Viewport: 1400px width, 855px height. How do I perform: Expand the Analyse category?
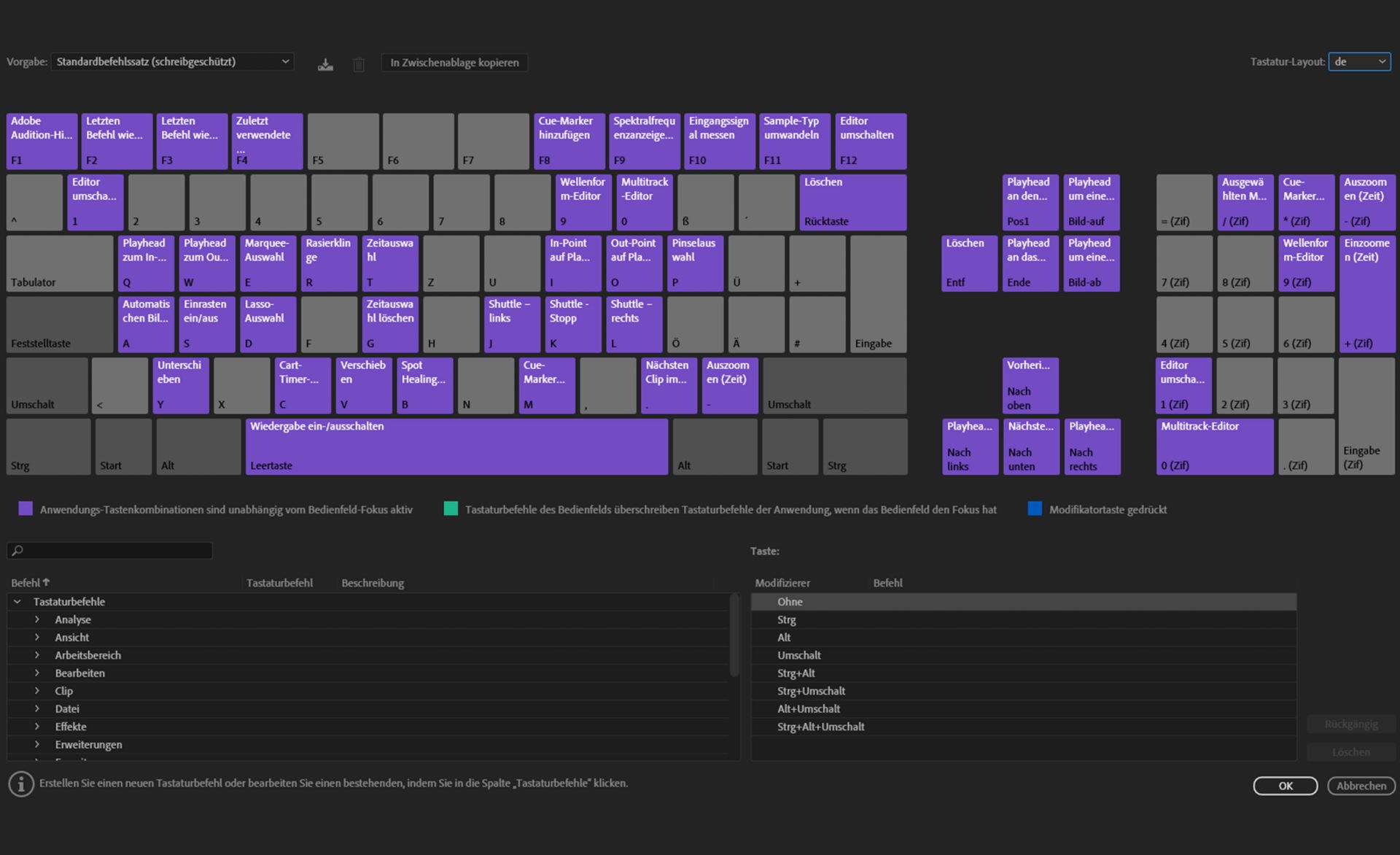tap(37, 619)
